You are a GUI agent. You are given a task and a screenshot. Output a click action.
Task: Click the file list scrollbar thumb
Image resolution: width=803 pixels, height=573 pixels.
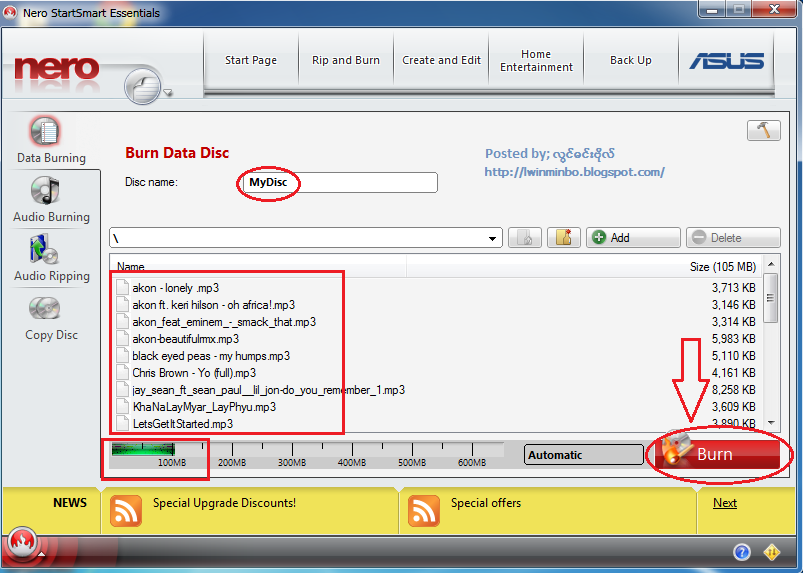[x=770, y=298]
